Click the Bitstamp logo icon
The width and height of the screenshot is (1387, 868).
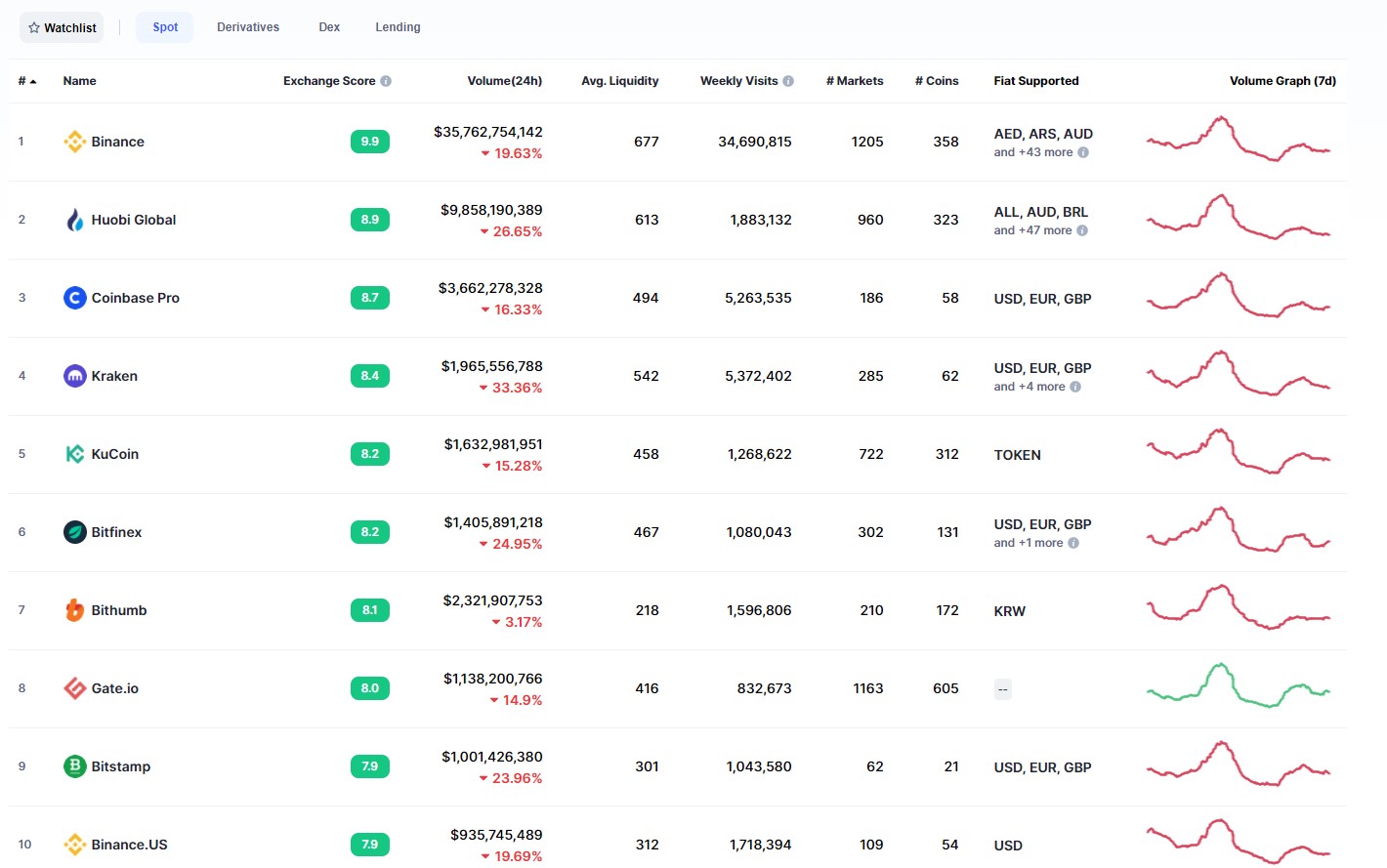point(75,766)
